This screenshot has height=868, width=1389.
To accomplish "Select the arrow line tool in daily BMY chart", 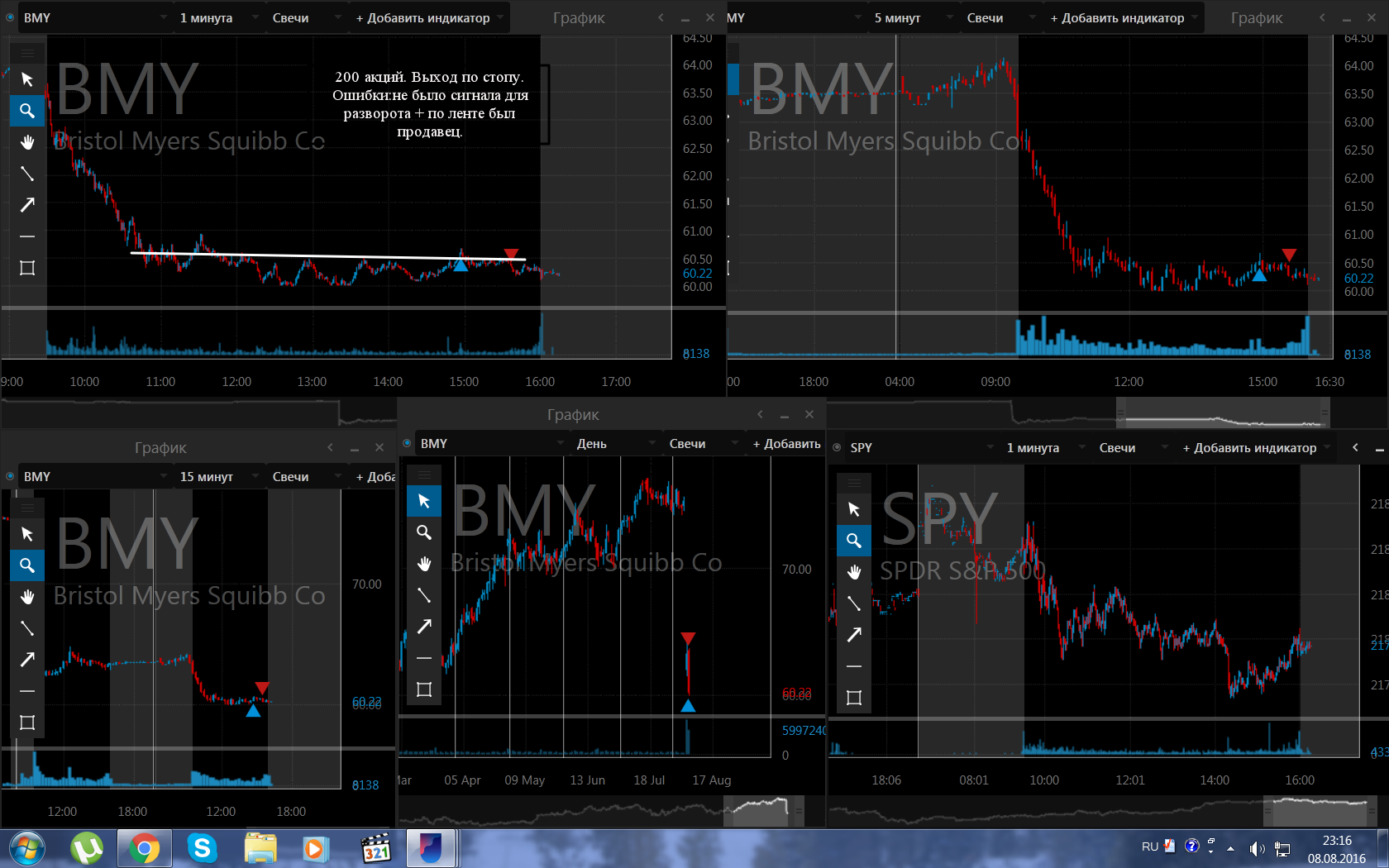I will [x=424, y=627].
